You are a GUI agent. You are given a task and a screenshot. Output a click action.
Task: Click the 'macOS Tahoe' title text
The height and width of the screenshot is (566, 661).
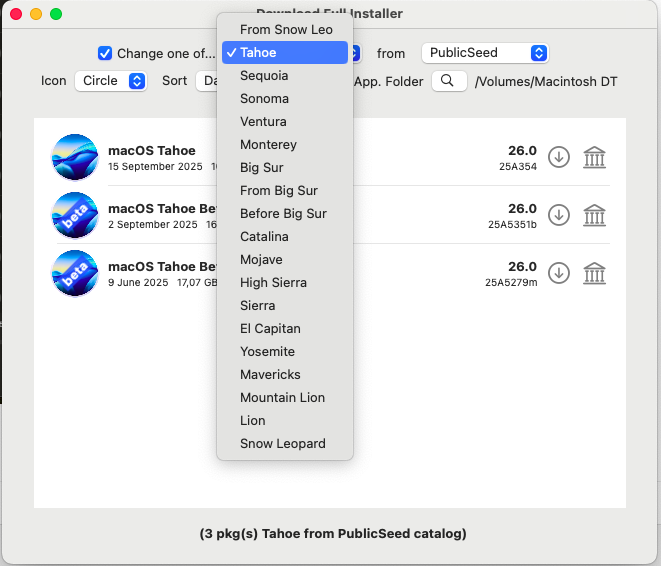pos(152,150)
